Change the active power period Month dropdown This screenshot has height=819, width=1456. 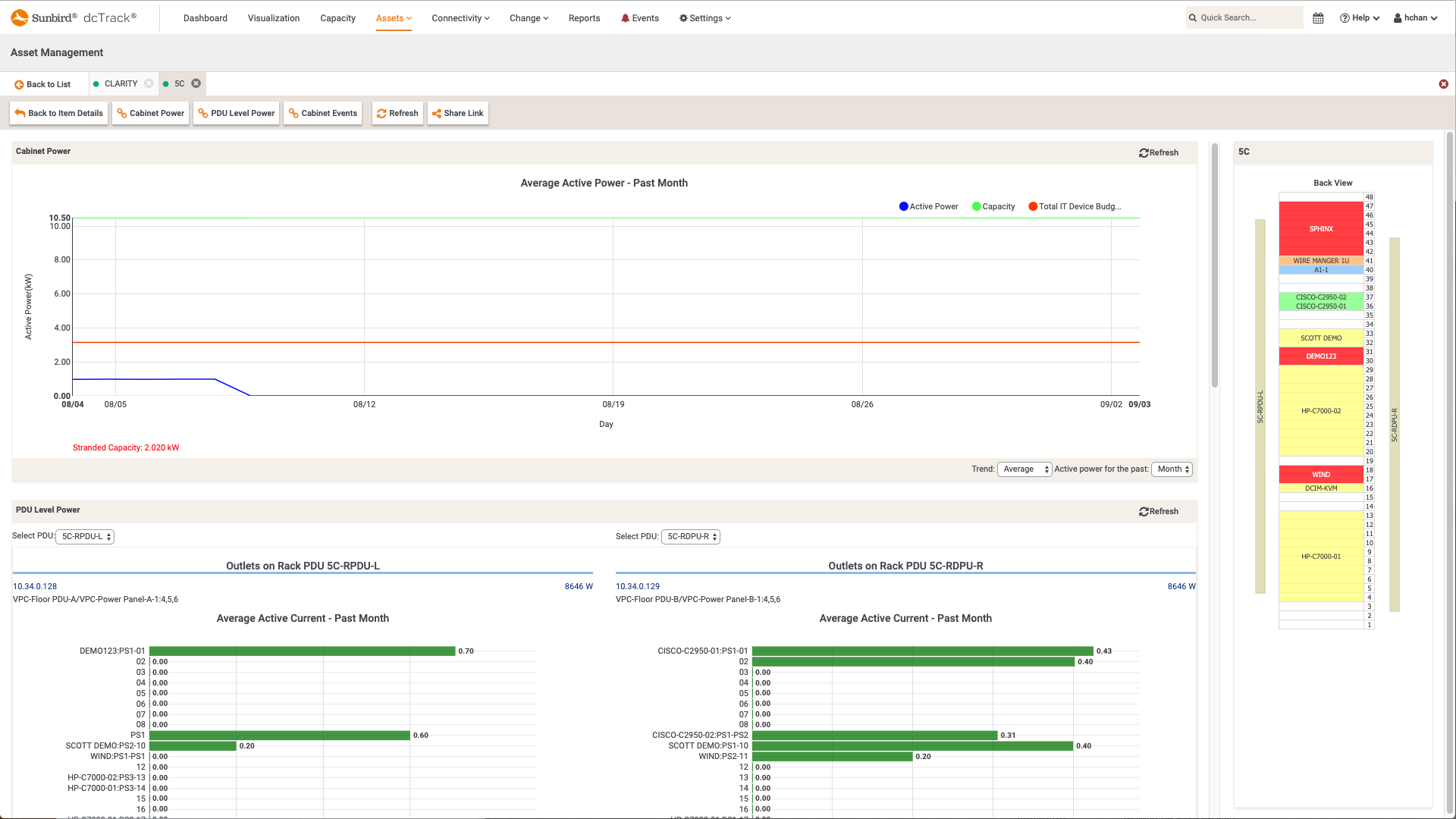tap(1171, 469)
